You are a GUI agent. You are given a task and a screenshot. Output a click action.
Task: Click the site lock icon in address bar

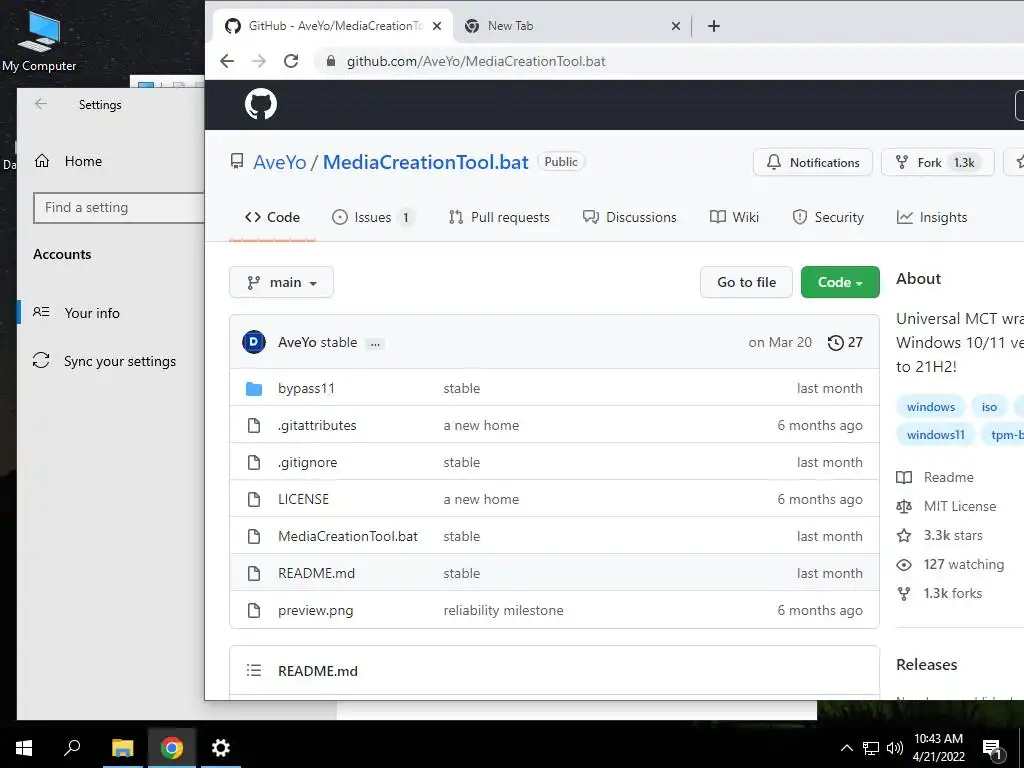331,61
